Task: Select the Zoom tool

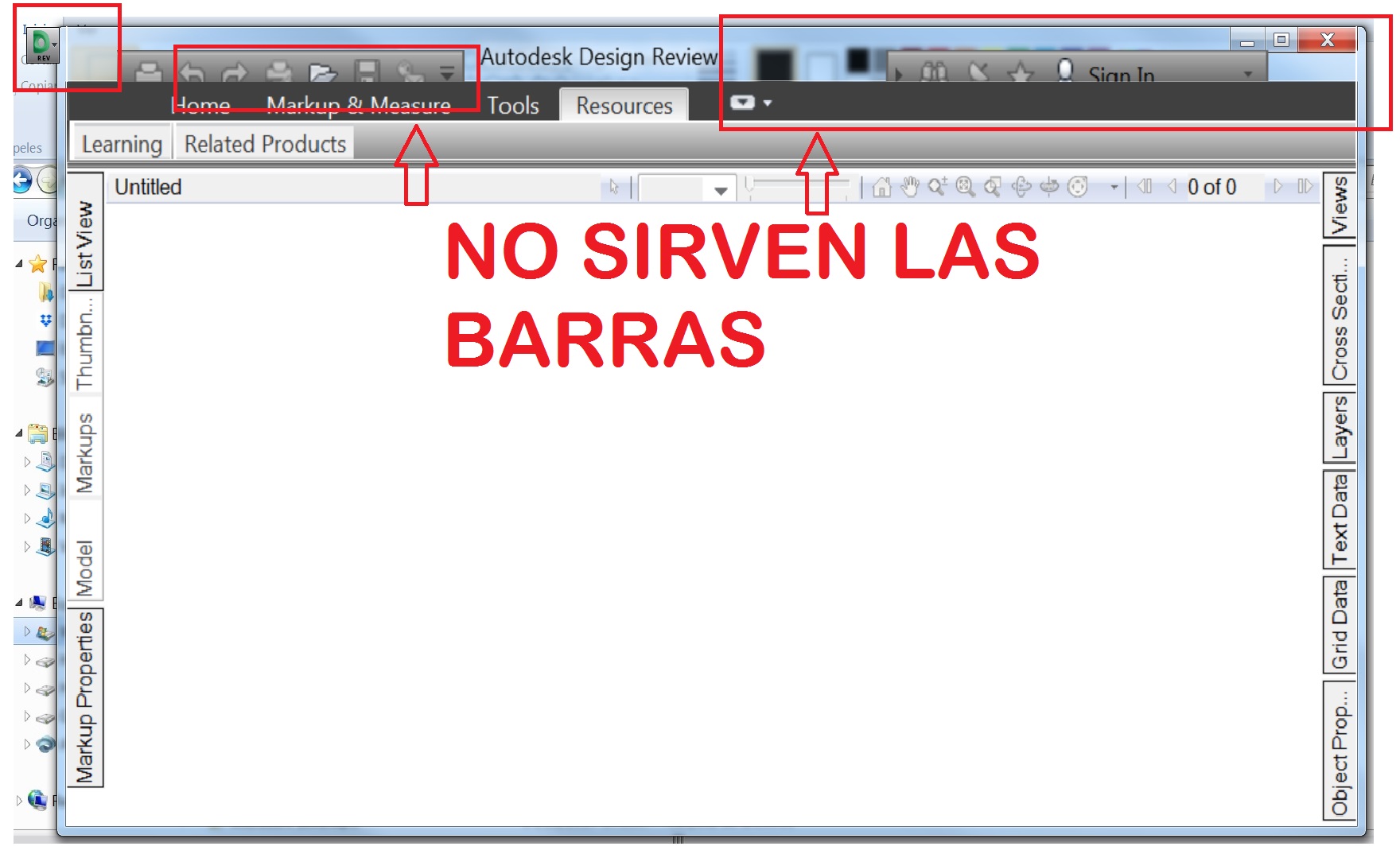Action: pyautogui.click(x=938, y=187)
